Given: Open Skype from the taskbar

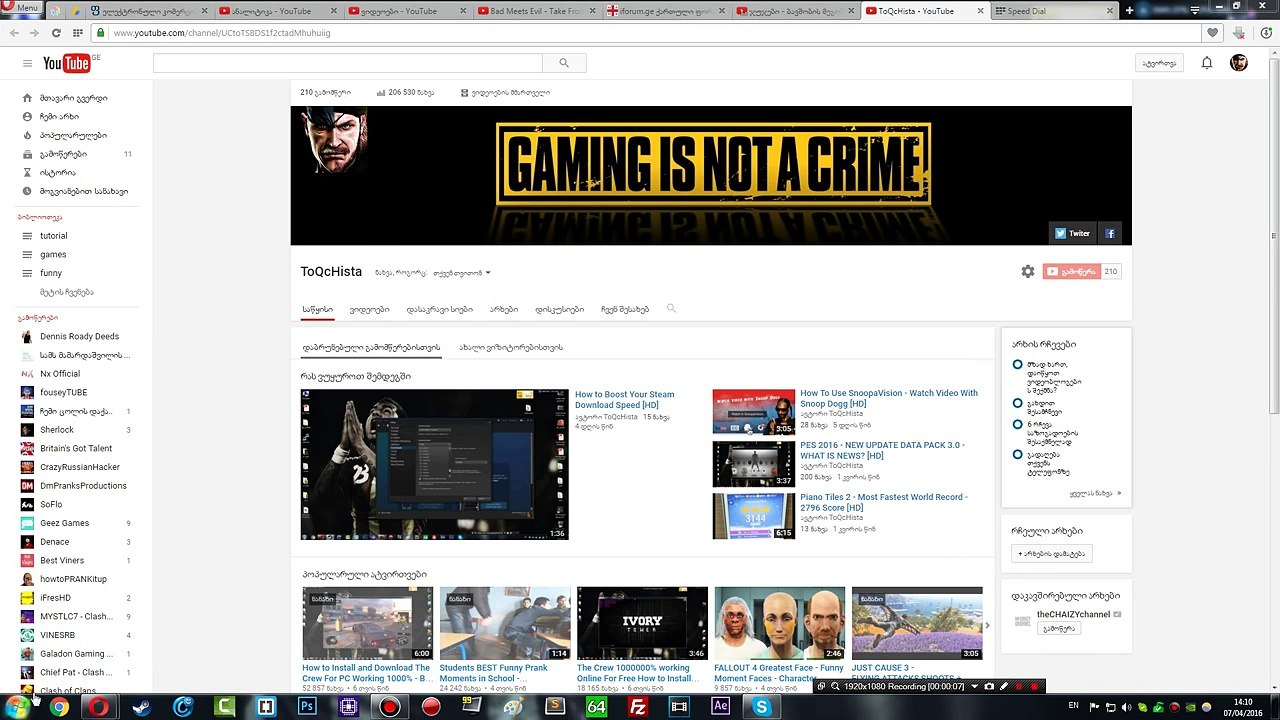Looking at the screenshot, I should pos(761,707).
